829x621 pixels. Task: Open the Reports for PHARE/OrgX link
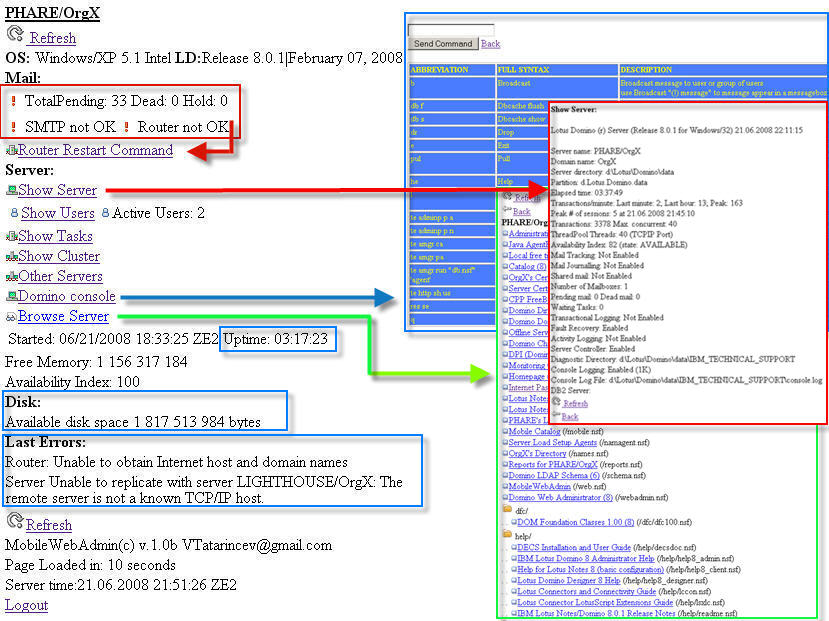[x=552, y=464]
